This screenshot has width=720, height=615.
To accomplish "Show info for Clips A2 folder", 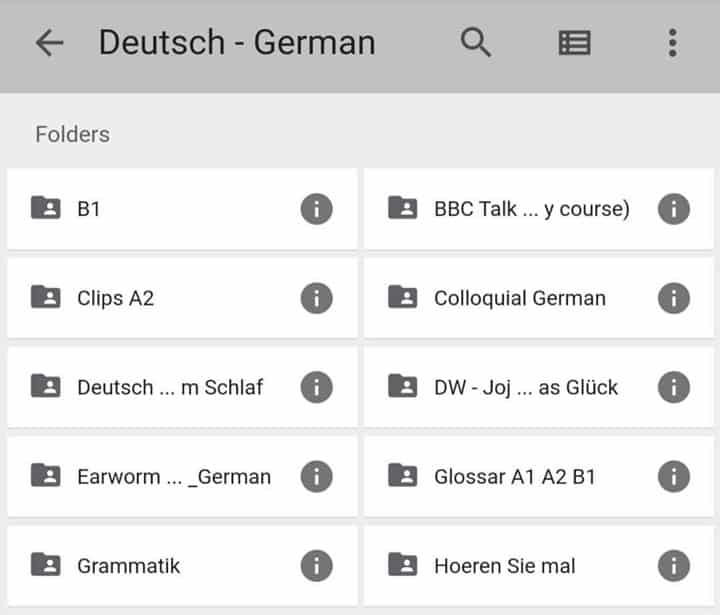I will (316, 298).
